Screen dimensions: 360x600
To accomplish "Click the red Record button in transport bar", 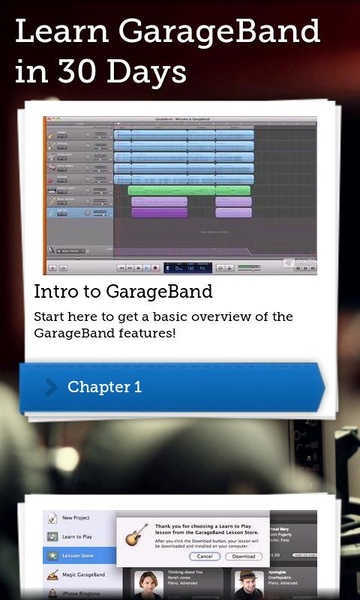I will (x=155, y=268).
